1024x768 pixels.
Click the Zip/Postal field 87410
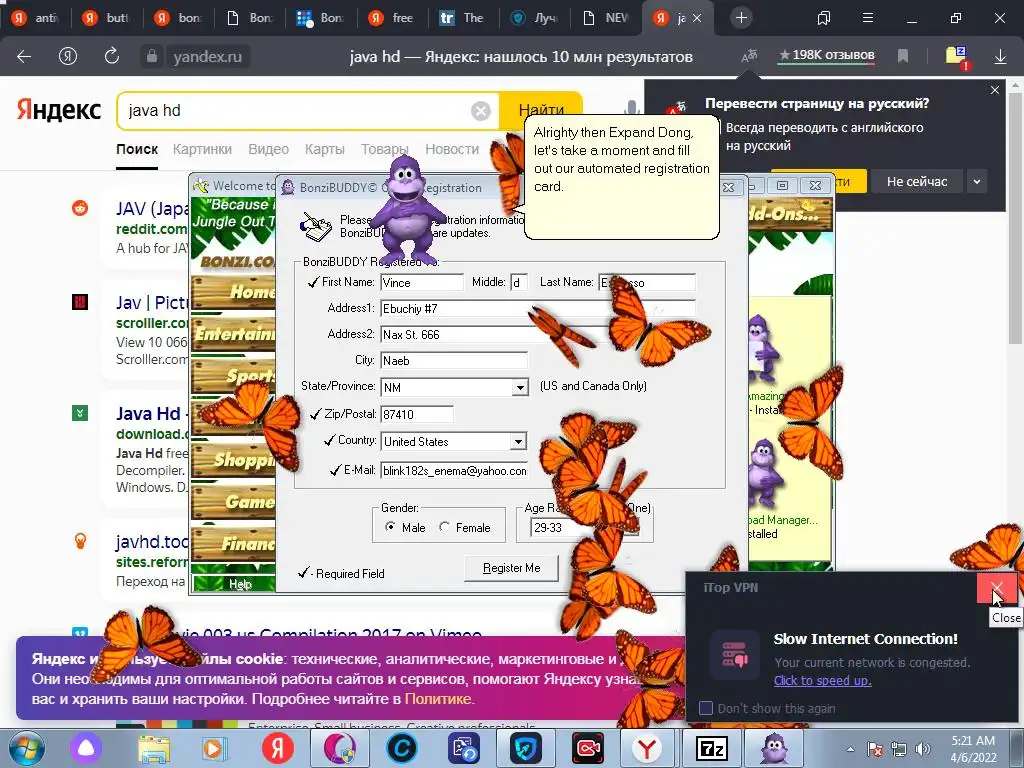417,414
